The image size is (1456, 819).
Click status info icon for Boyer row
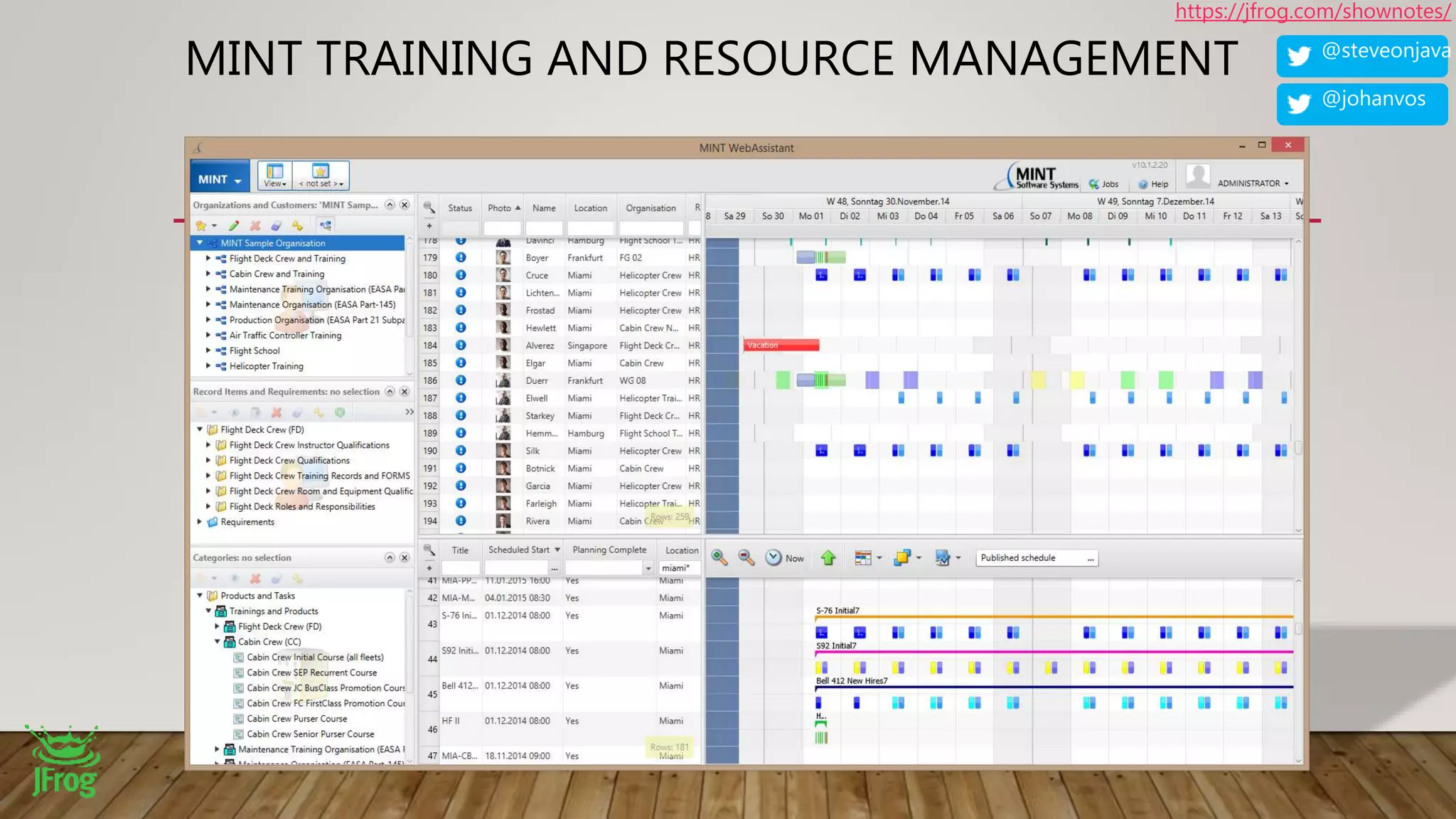[x=461, y=257]
